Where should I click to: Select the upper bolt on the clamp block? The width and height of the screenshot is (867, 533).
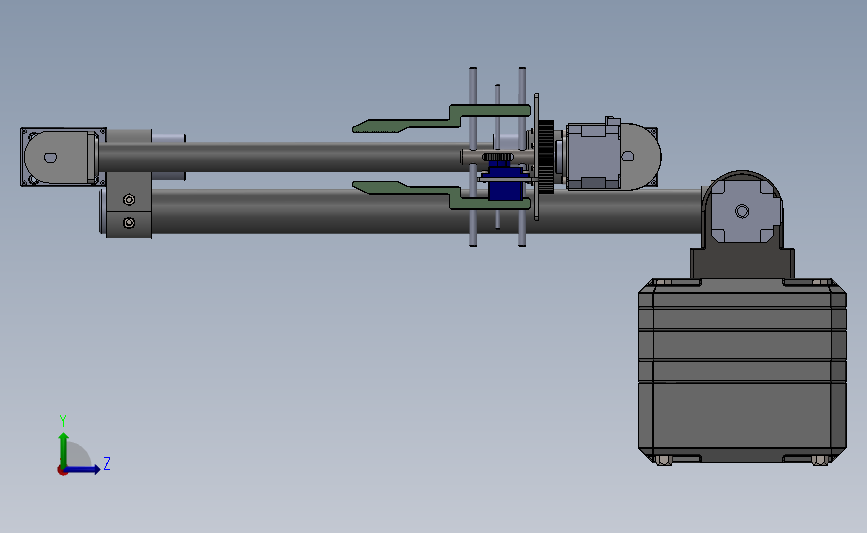coord(129,200)
